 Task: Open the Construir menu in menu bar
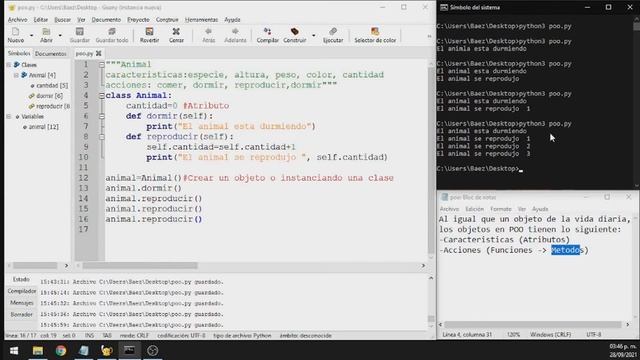point(167,20)
